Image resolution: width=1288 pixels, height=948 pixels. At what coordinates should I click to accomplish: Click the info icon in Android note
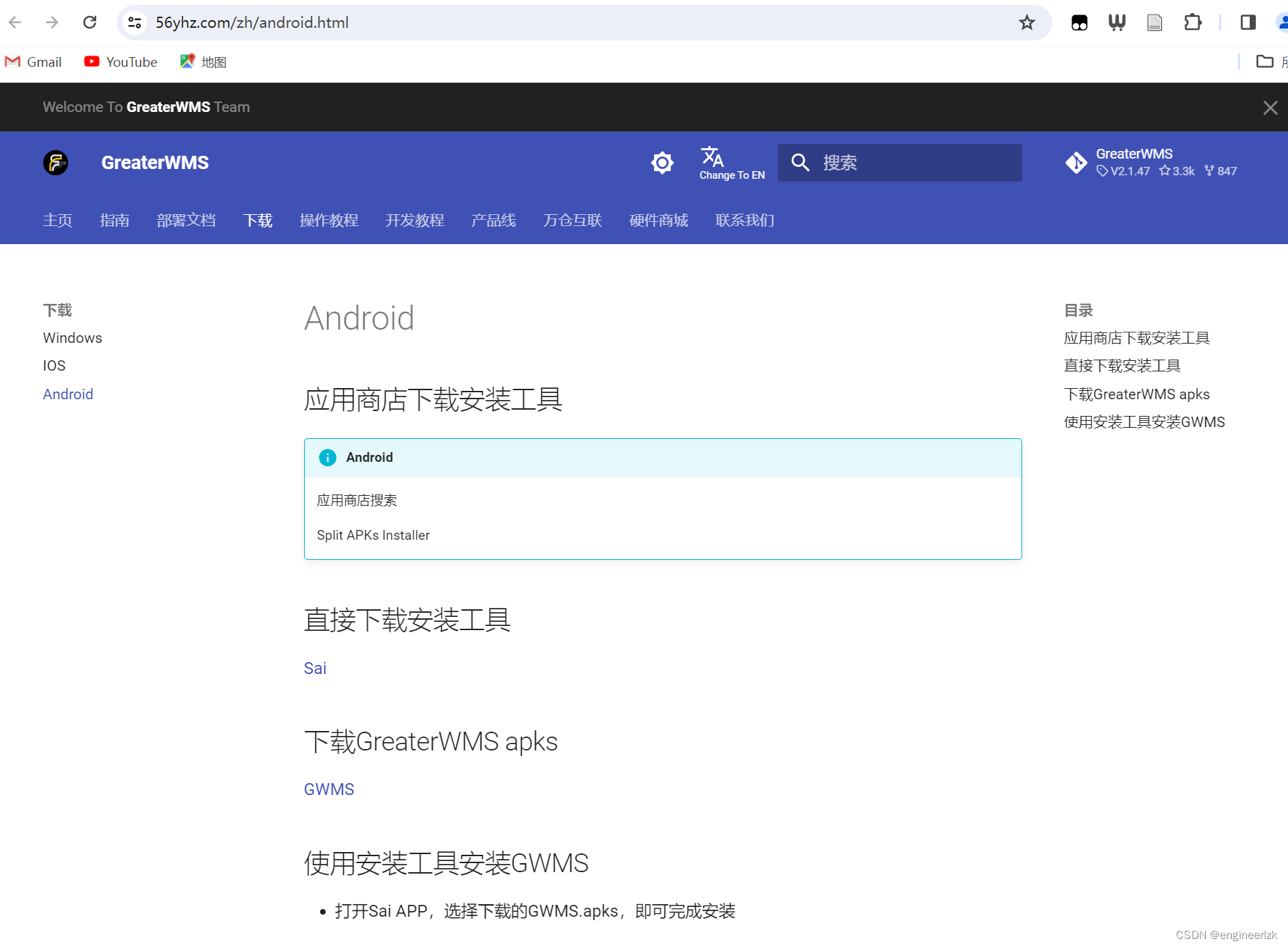[x=327, y=458]
